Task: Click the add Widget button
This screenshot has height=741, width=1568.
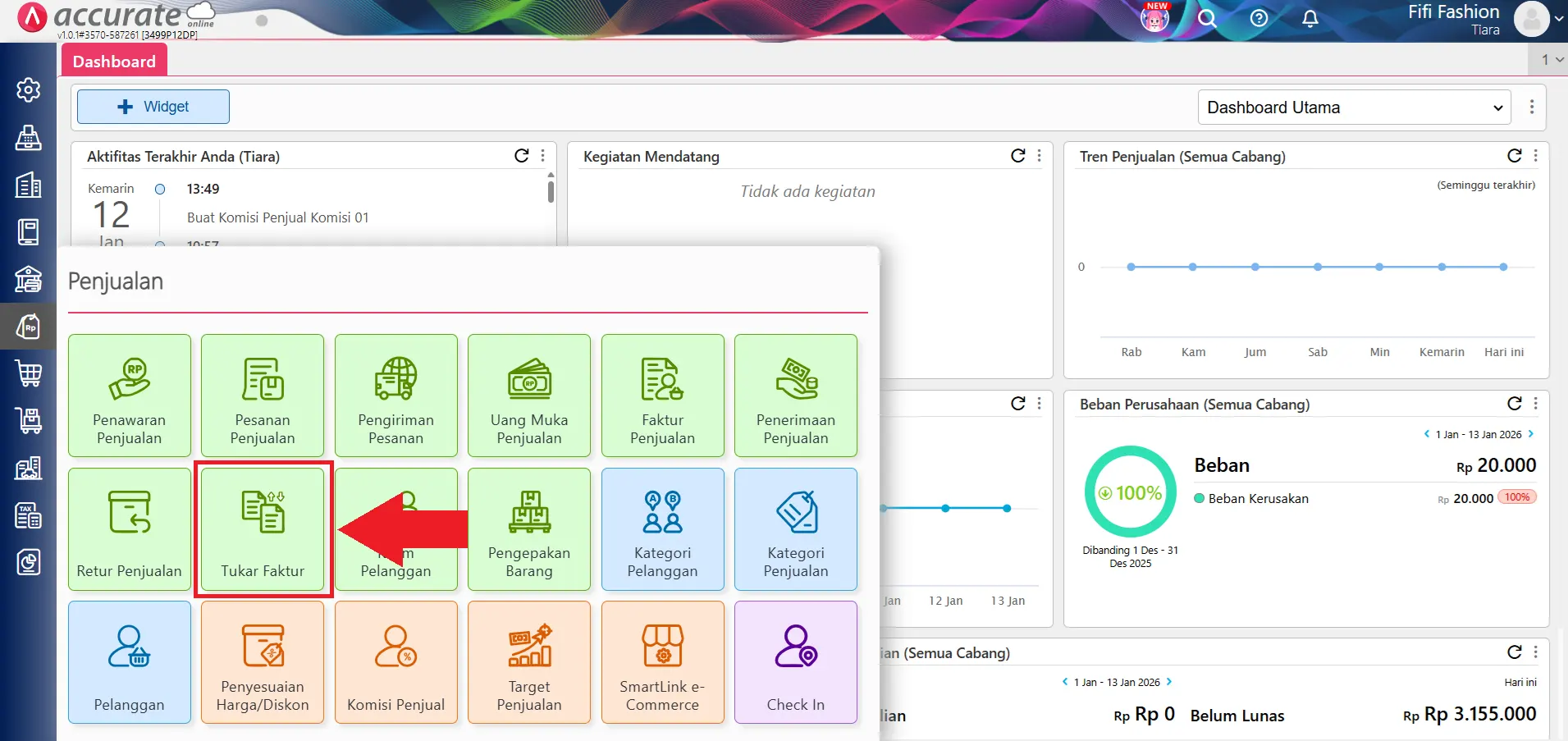Action: [153, 107]
